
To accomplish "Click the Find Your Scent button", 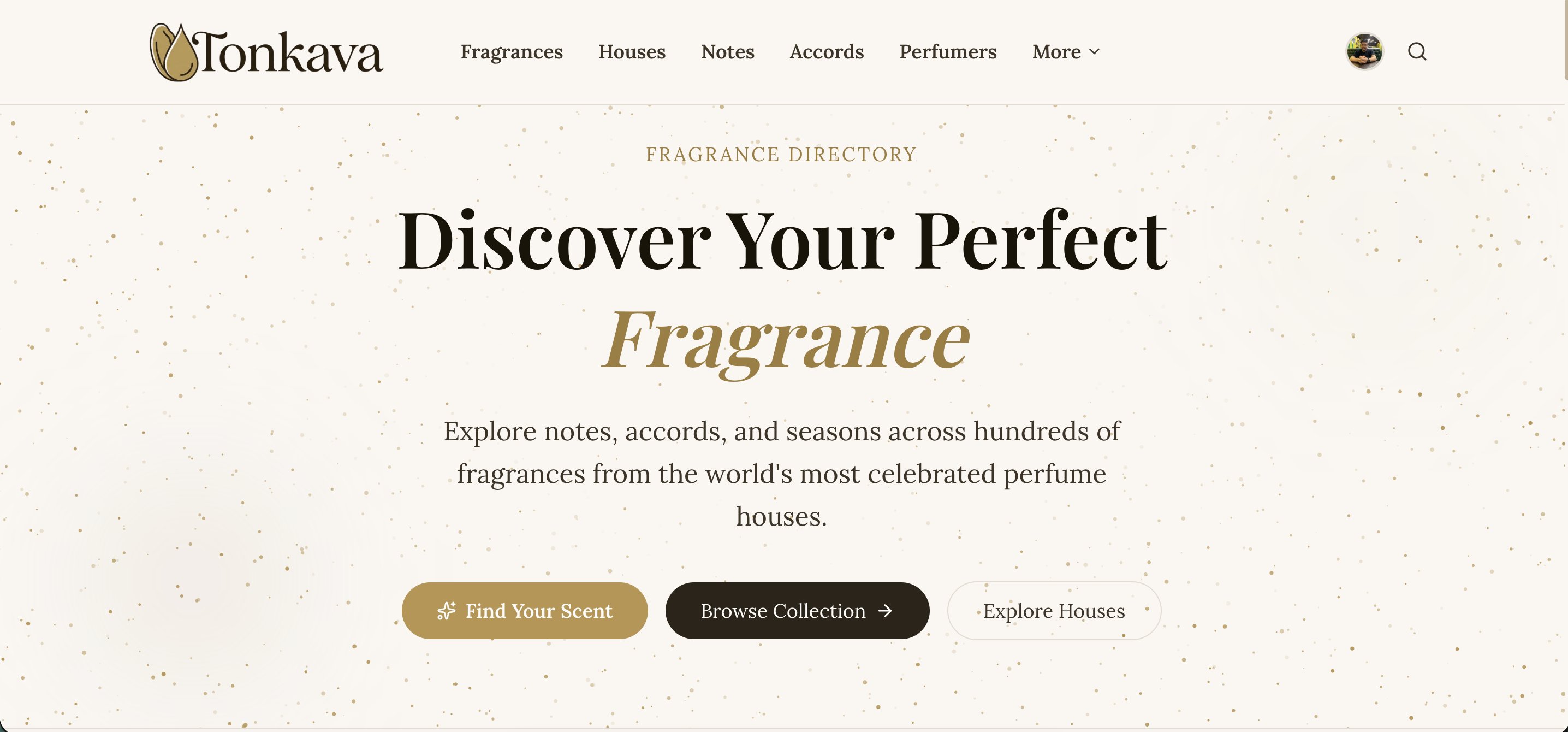I will pyautogui.click(x=525, y=611).
